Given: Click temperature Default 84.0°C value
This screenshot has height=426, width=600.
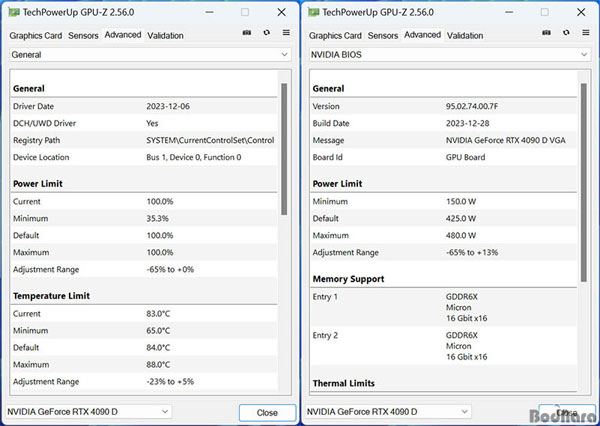Looking at the screenshot, I should [x=158, y=348].
